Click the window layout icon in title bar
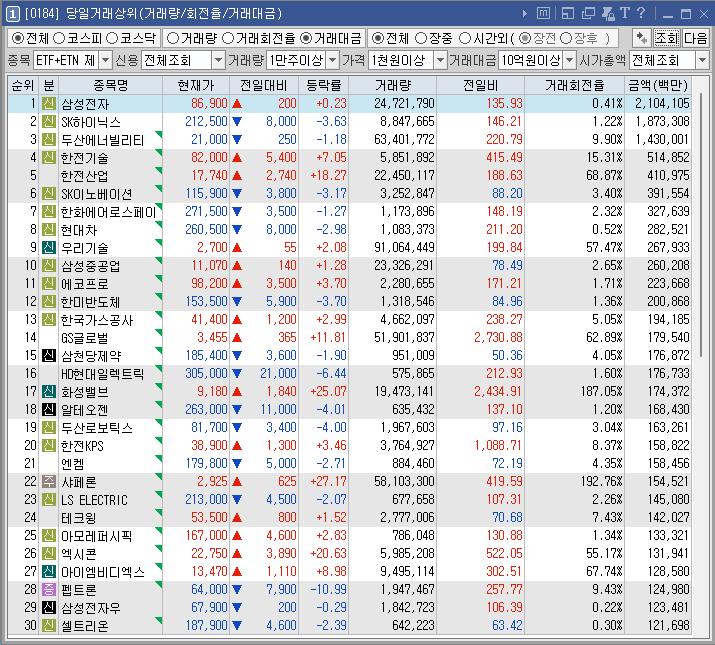Viewport: 715px width, 645px height. (568, 14)
